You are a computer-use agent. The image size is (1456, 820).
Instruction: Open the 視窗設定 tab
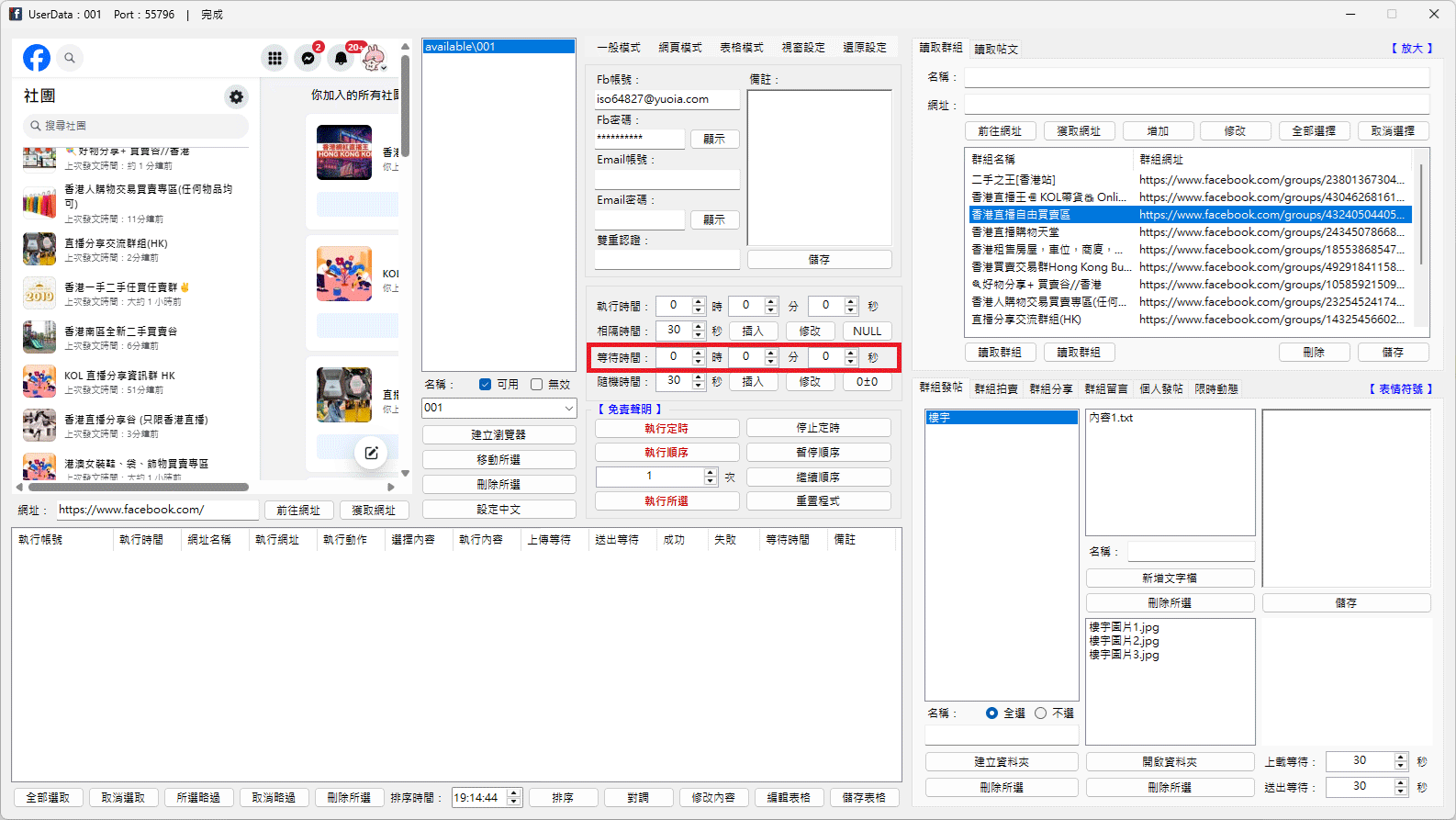803,48
